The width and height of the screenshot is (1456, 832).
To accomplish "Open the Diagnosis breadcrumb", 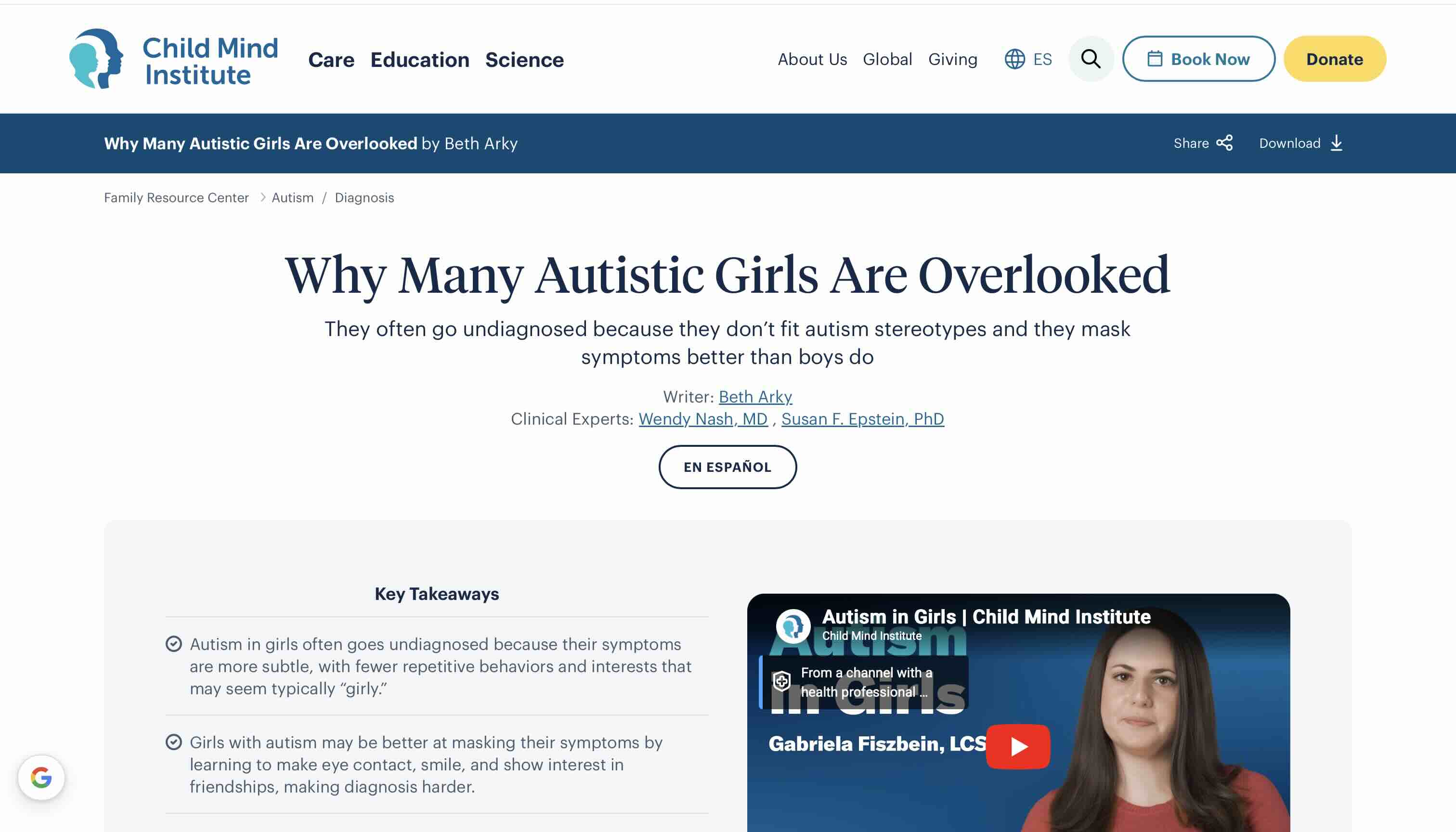I will (x=364, y=197).
